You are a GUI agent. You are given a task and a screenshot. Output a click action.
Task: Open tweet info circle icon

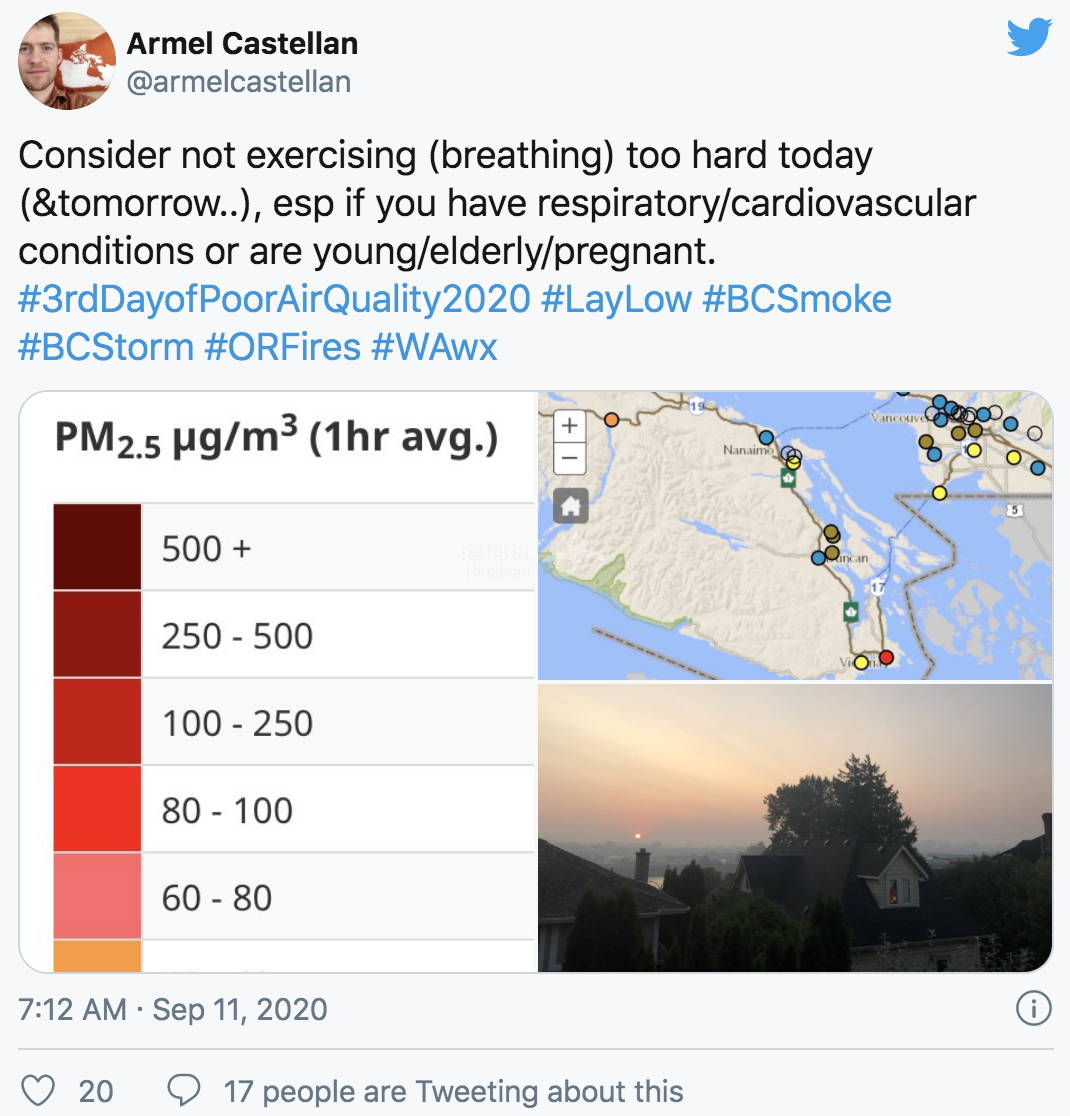point(1033,1009)
